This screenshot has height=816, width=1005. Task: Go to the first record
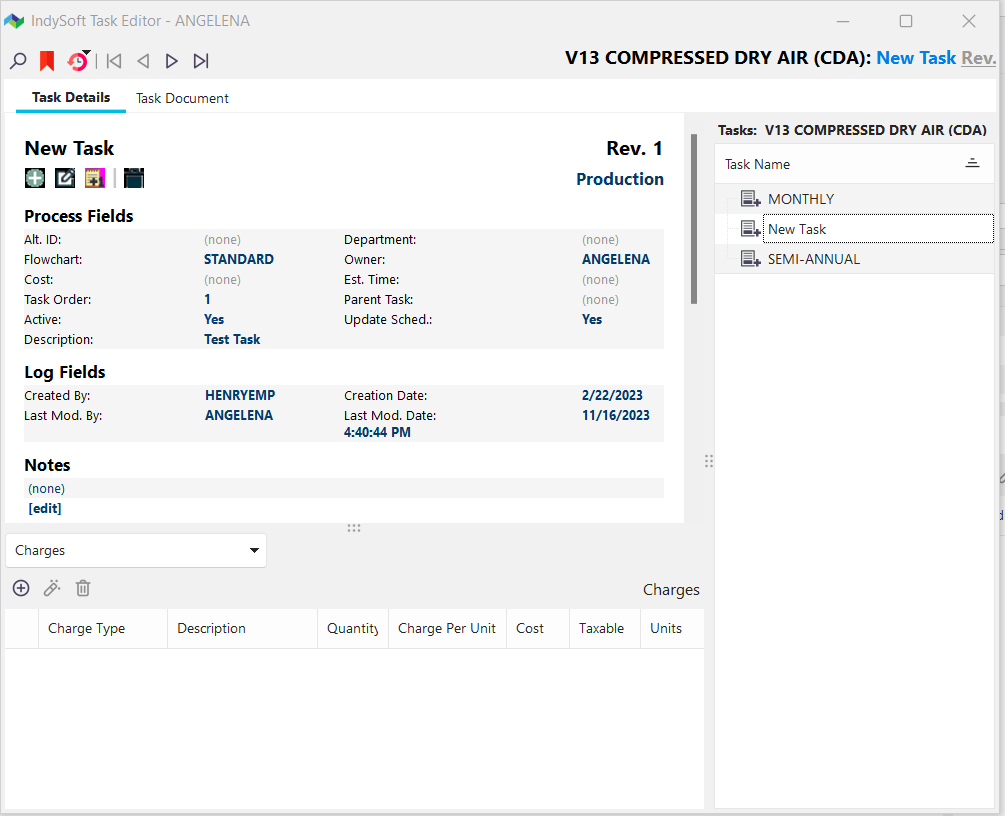(114, 61)
